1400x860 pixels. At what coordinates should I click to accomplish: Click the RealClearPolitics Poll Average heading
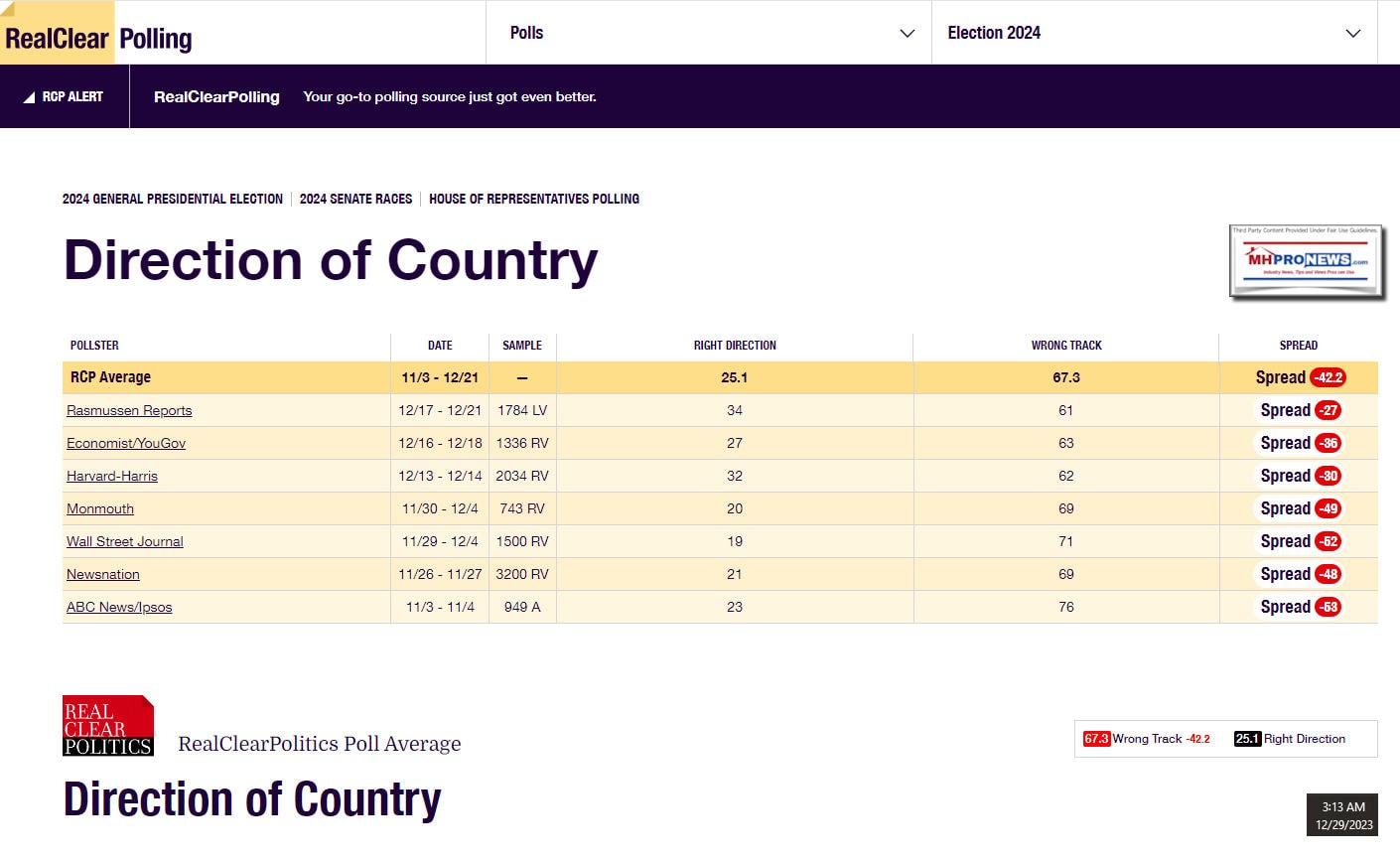point(320,744)
